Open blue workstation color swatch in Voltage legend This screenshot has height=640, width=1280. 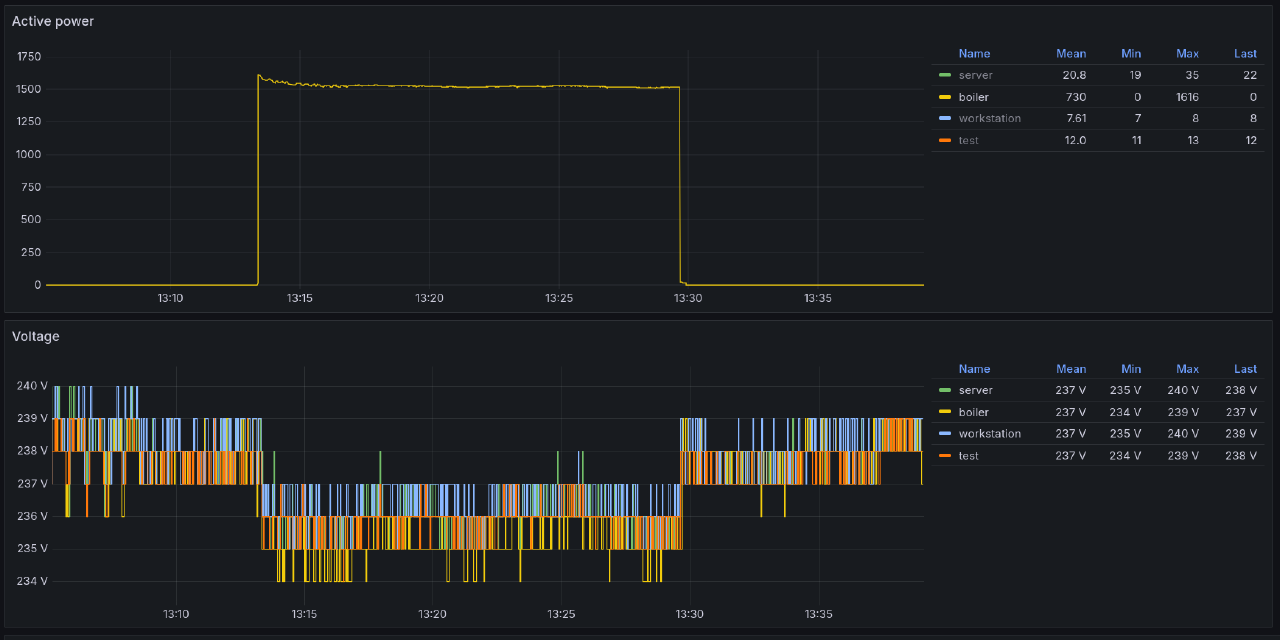(x=945, y=434)
